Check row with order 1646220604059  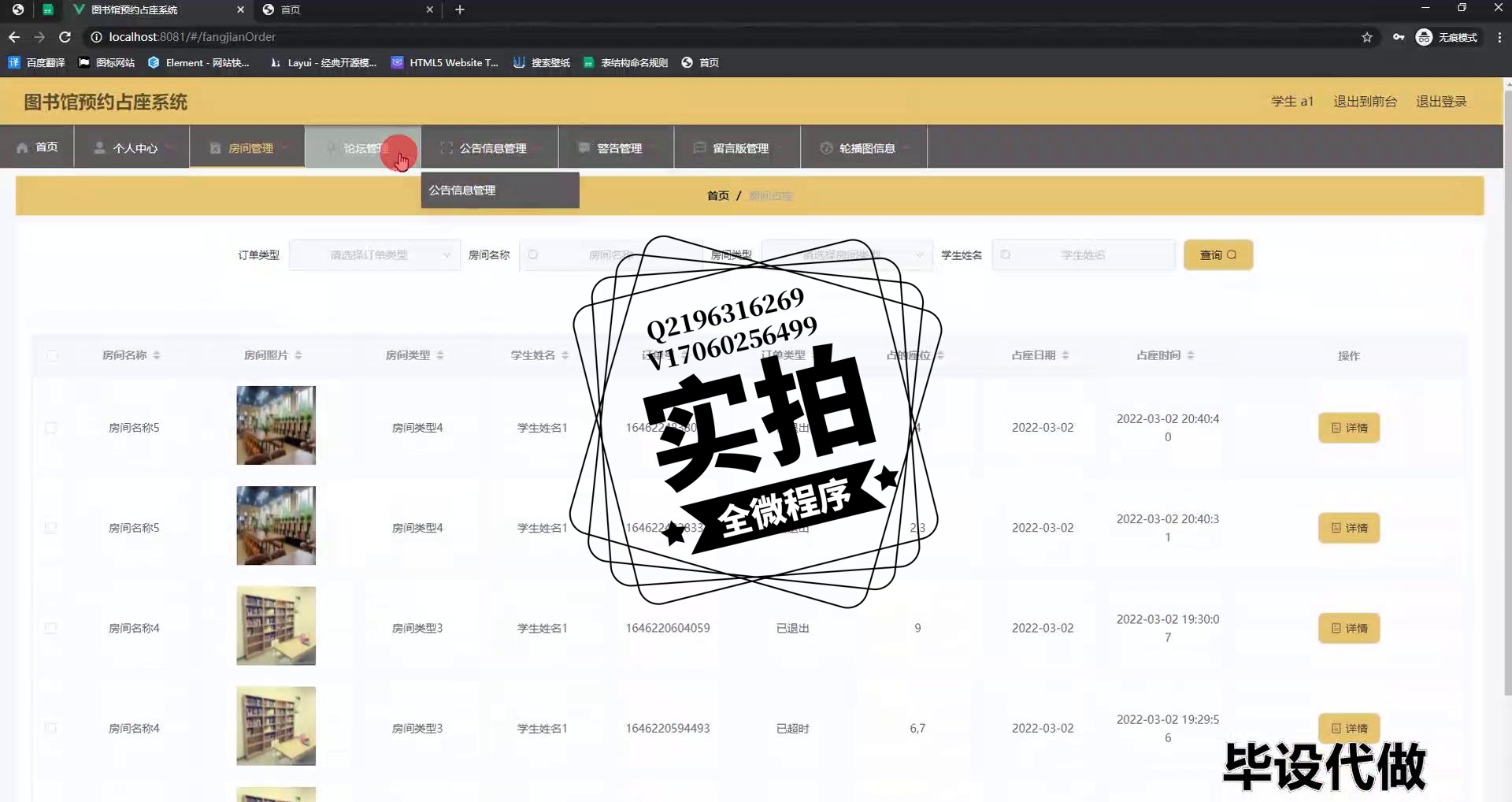tap(51, 628)
